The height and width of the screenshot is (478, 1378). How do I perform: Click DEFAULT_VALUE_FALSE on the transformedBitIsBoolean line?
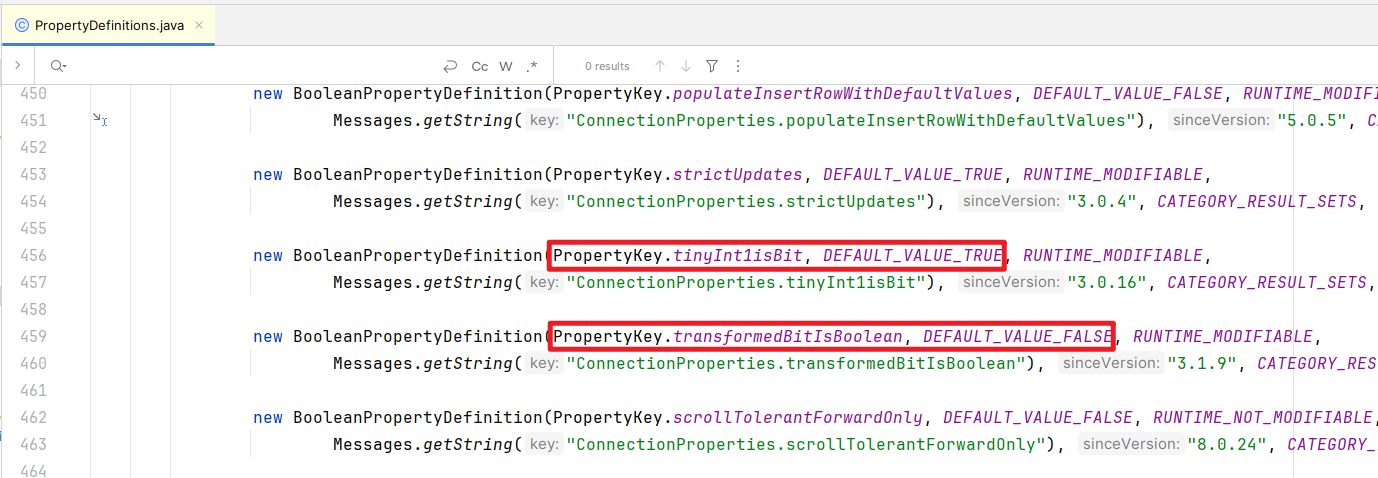pyautogui.click(x=1018, y=336)
